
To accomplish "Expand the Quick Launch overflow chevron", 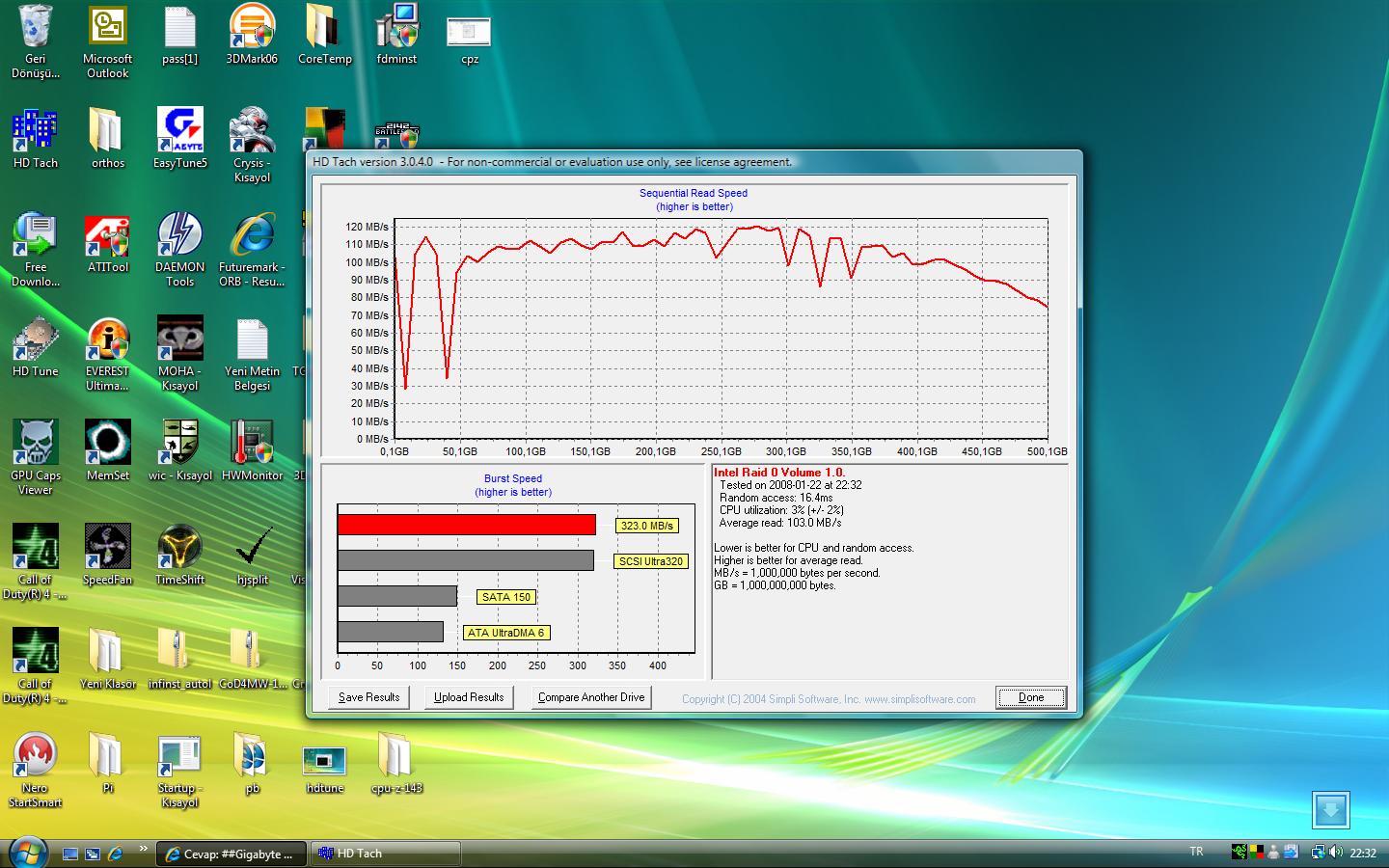I will pos(143,849).
